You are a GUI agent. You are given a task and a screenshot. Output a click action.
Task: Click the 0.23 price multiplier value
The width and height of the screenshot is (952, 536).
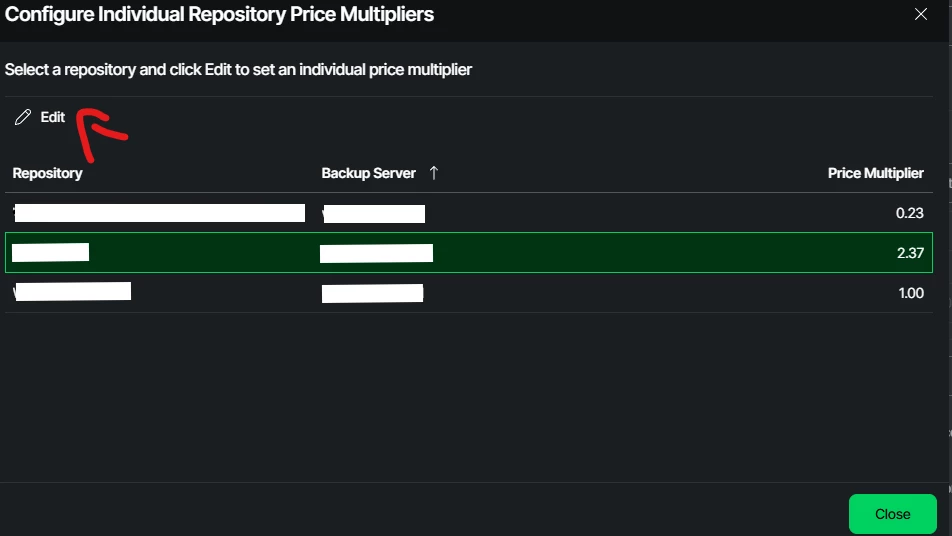[x=910, y=213]
